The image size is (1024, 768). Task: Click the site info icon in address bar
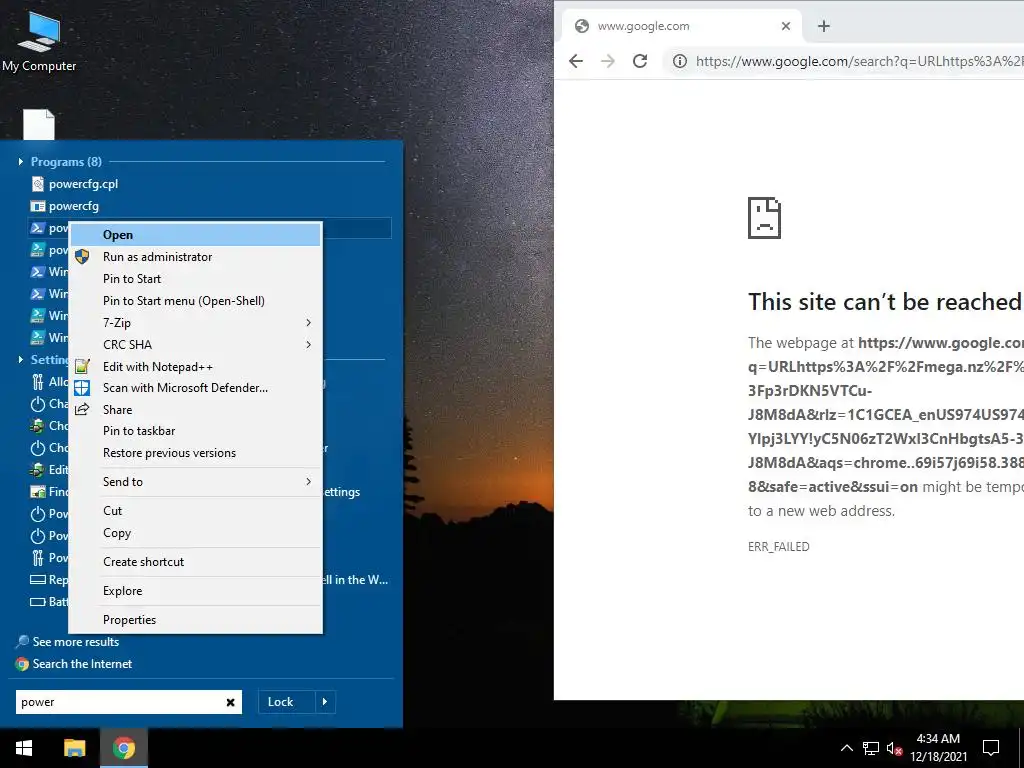tap(680, 61)
